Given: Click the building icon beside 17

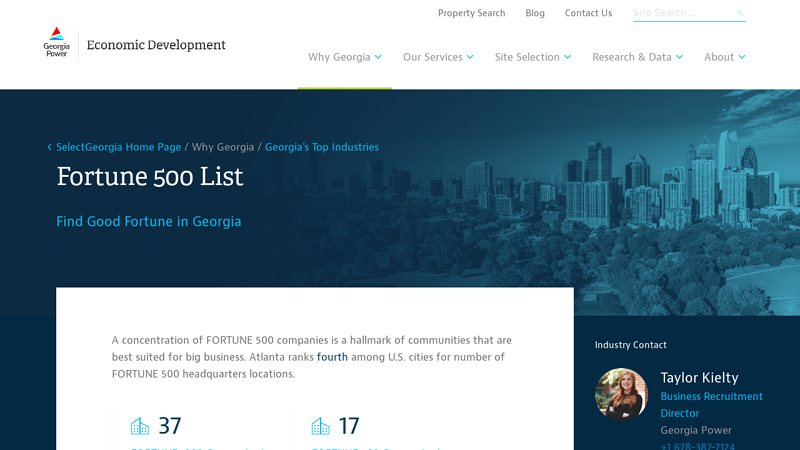Looking at the screenshot, I should click(320, 426).
